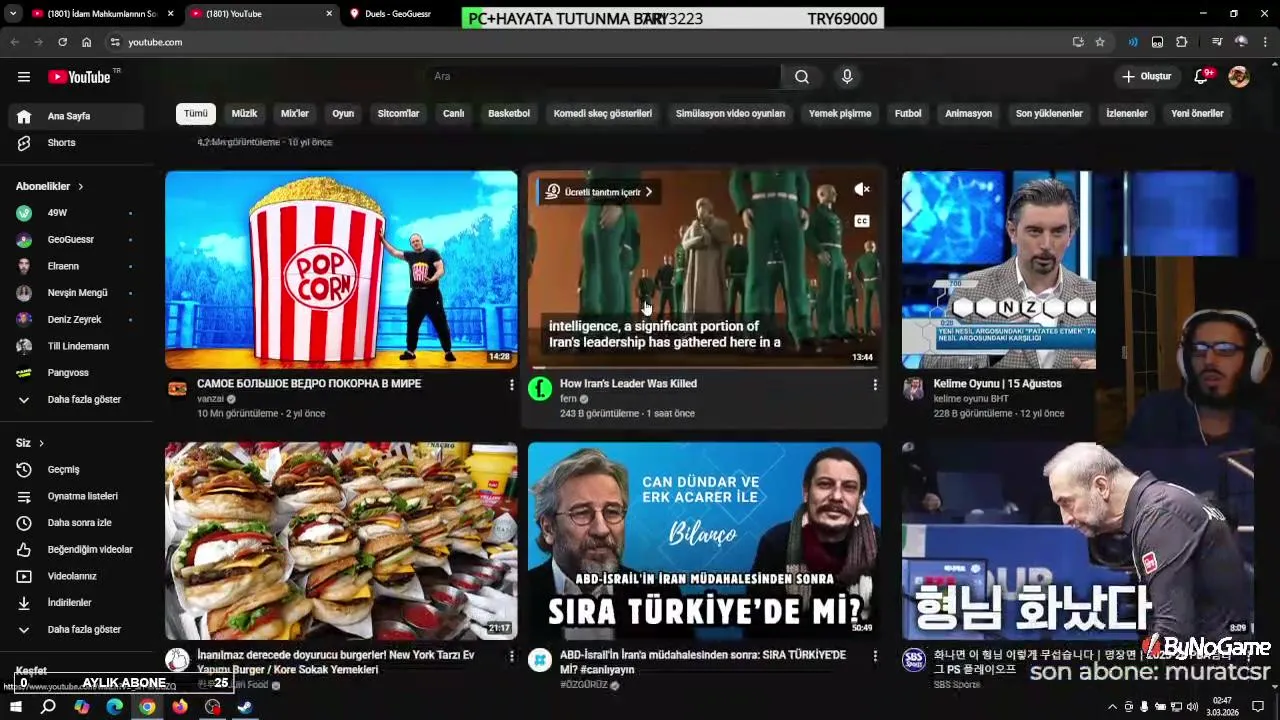Reload the page in browser toolbar
This screenshot has width=1280, height=720.
63,42
